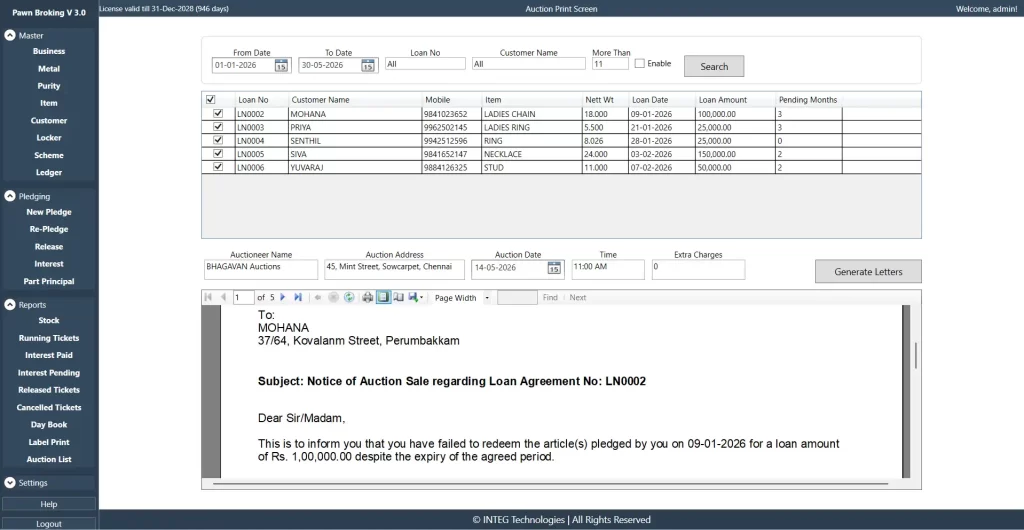Open Auction Date calendar picker
Image resolution: width=1024 pixels, height=530 pixels.
click(x=554, y=268)
